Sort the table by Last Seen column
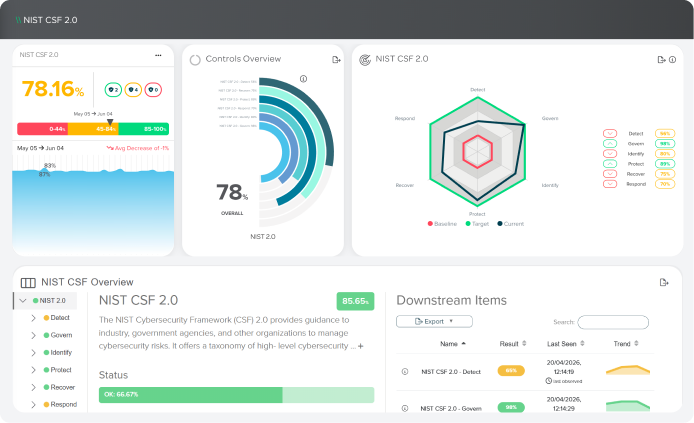The height and width of the screenshot is (423, 694). 566,344
